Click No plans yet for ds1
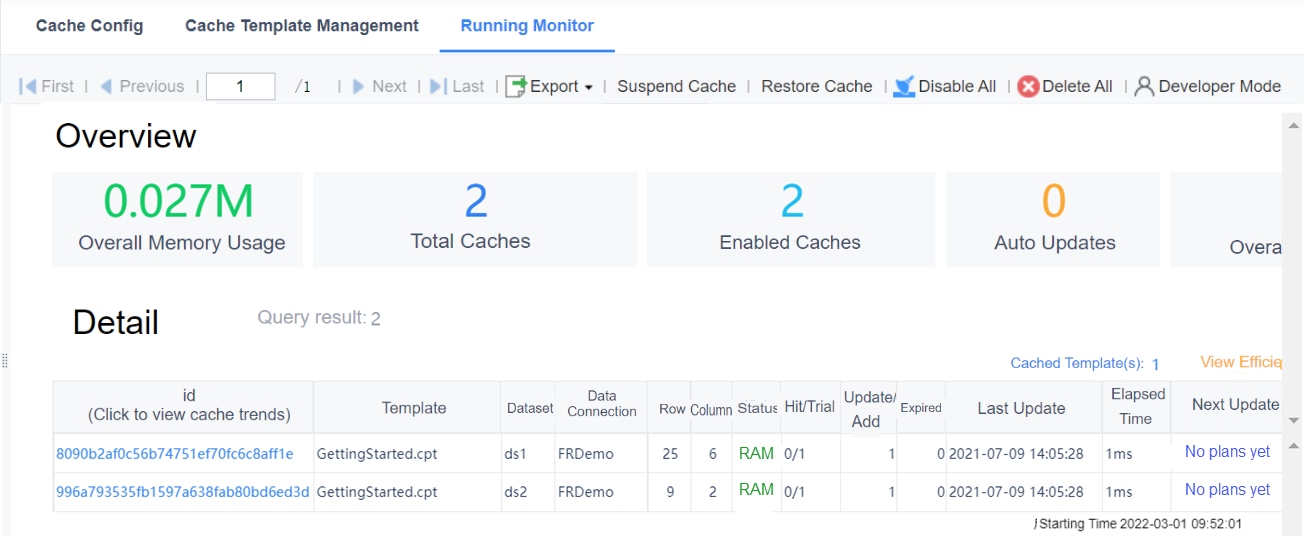 pyautogui.click(x=1227, y=452)
